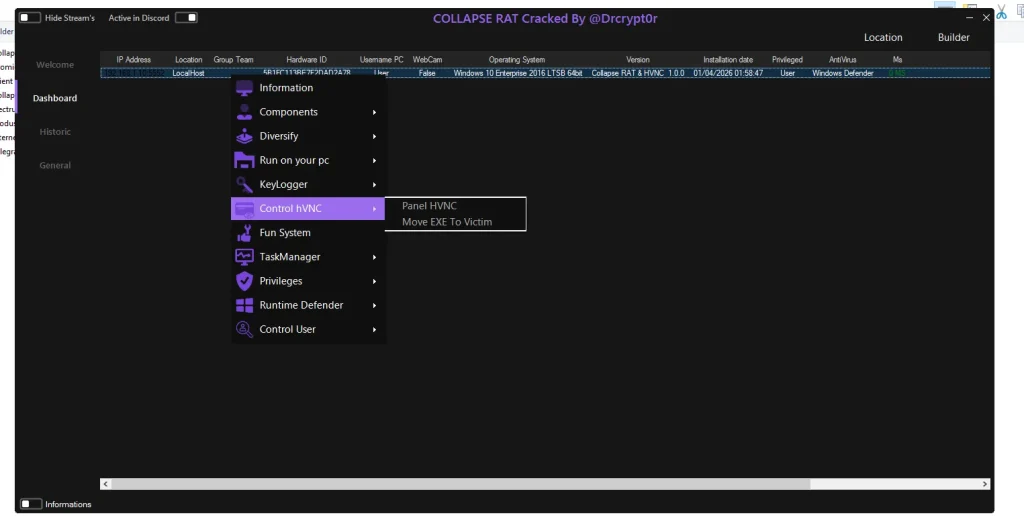Click the Components person icon
1024x532 pixels.
[x=244, y=112]
